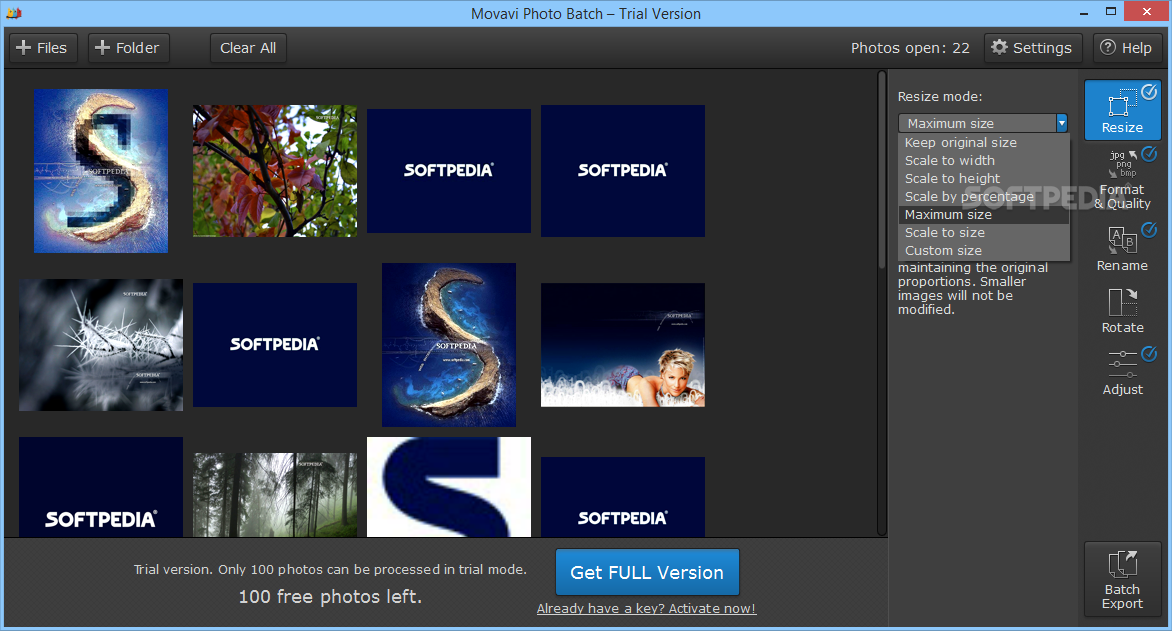Select the foggy forest thumbnail

pos(275,494)
